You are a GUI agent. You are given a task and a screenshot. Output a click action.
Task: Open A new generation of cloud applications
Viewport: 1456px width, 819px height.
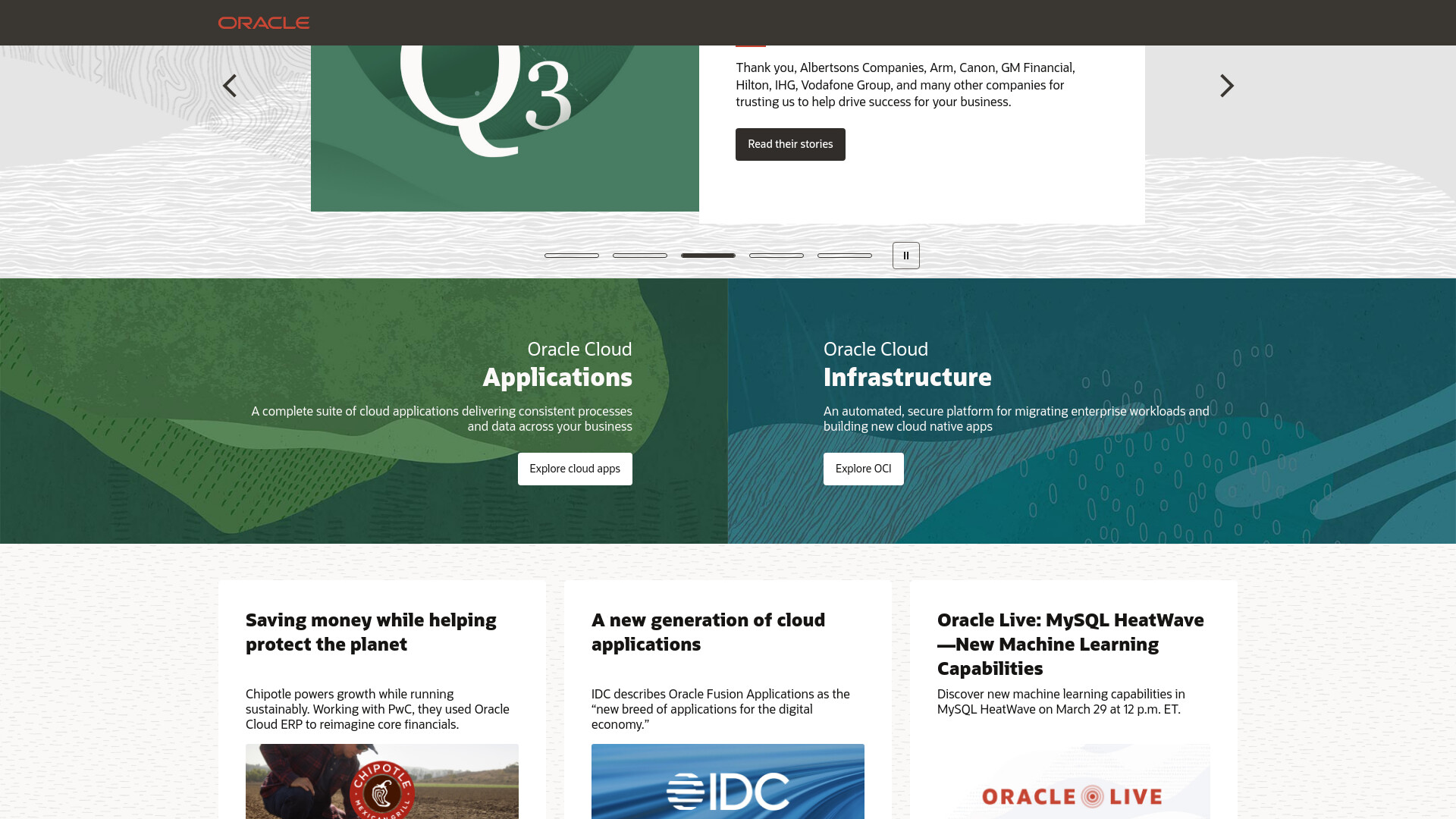[x=708, y=632]
